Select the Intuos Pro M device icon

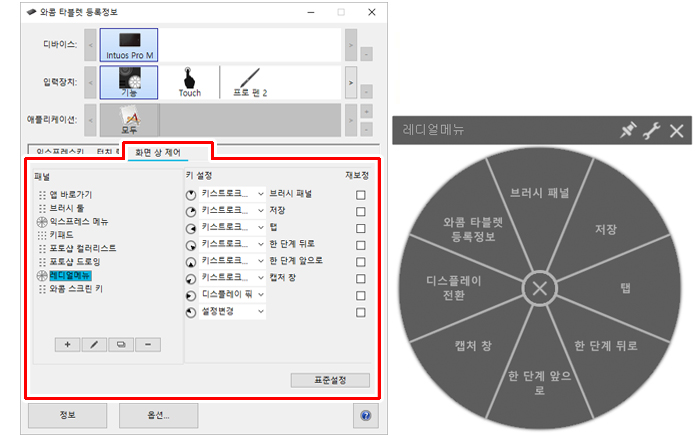[129, 45]
